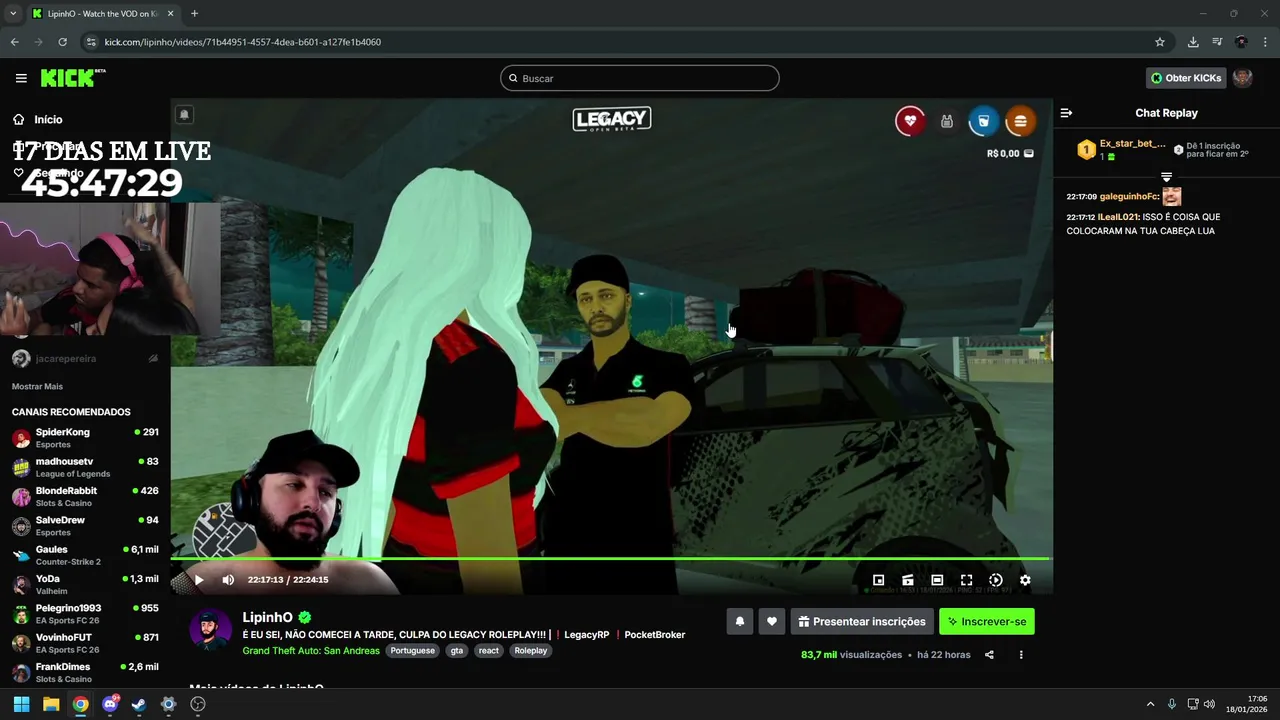1280x720 pixels.
Task: Open Windows Start menu
Action: click(21, 704)
